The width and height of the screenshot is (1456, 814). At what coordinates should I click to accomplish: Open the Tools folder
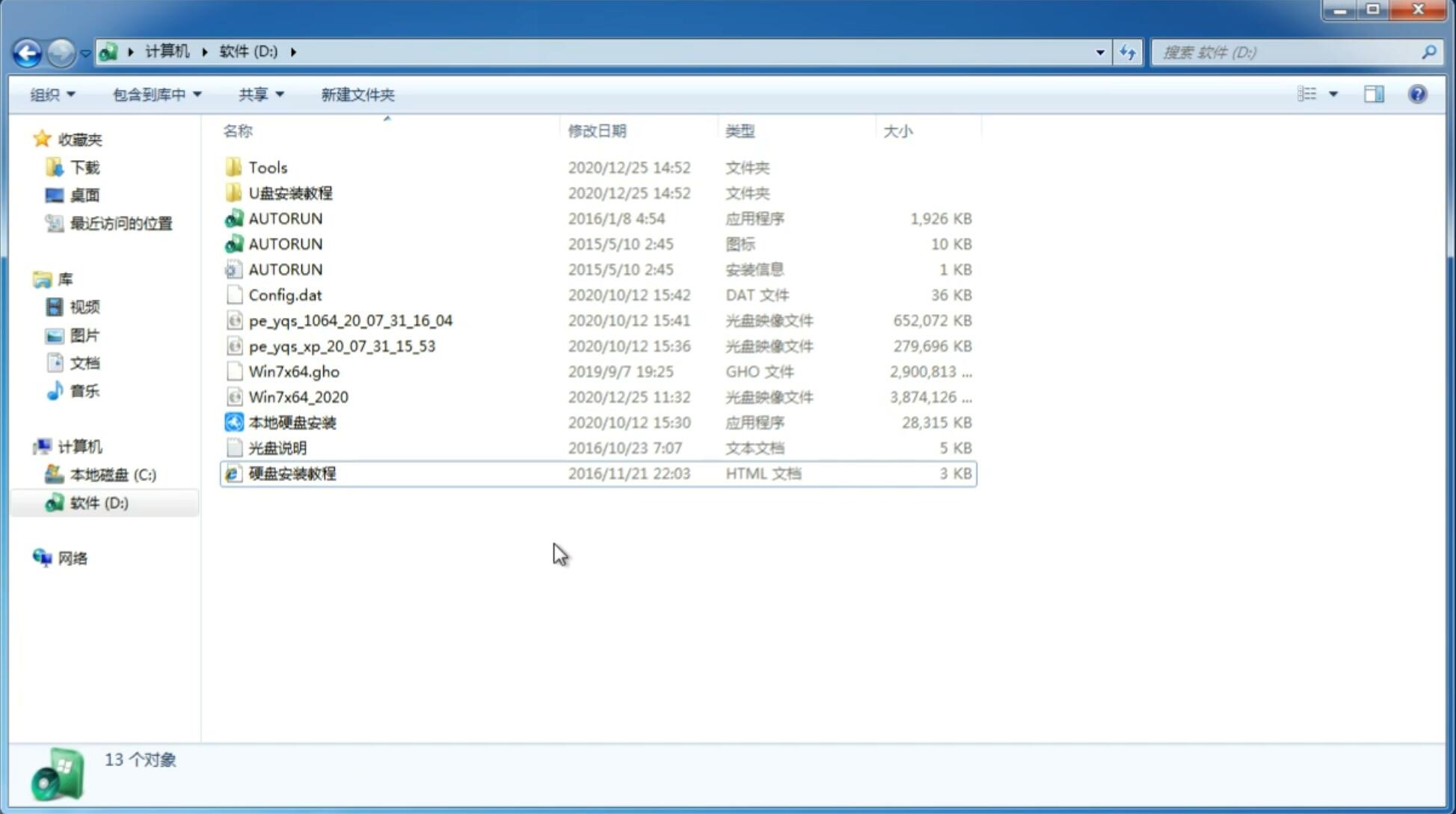(267, 167)
